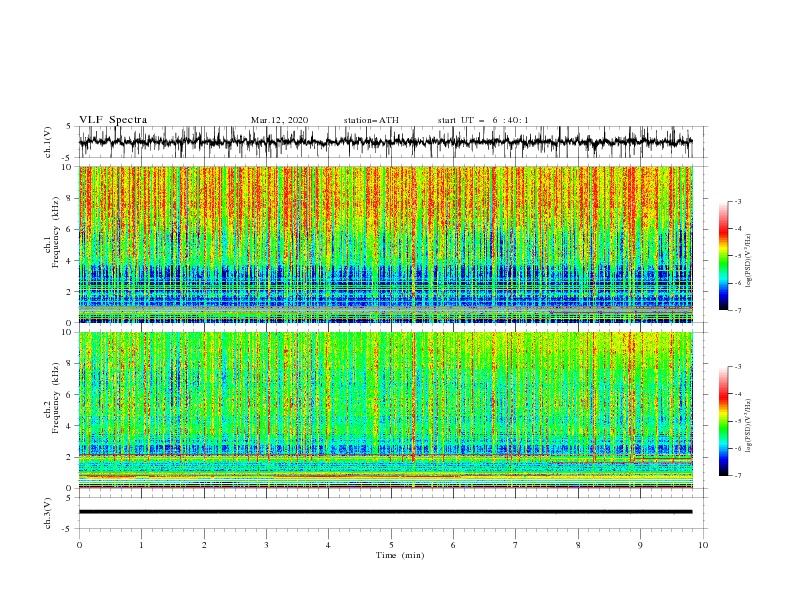Click time-axis tick label "1"
Screen dimensions: 792x612
coord(142,545)
